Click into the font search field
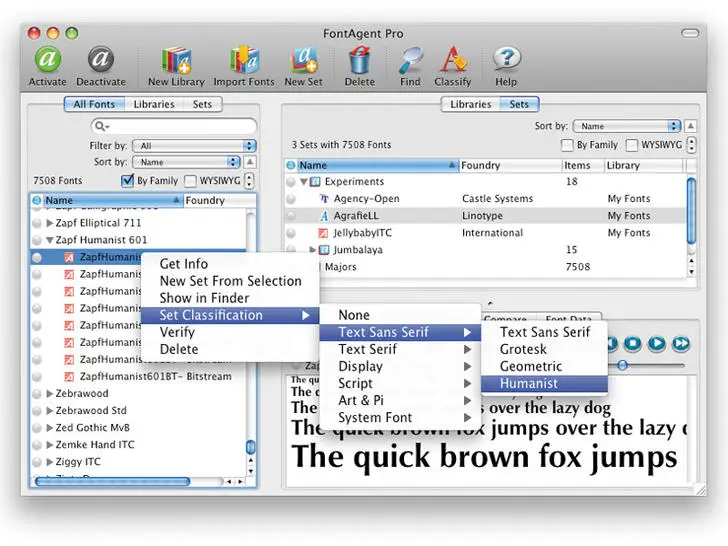 (x=174, y=126)
